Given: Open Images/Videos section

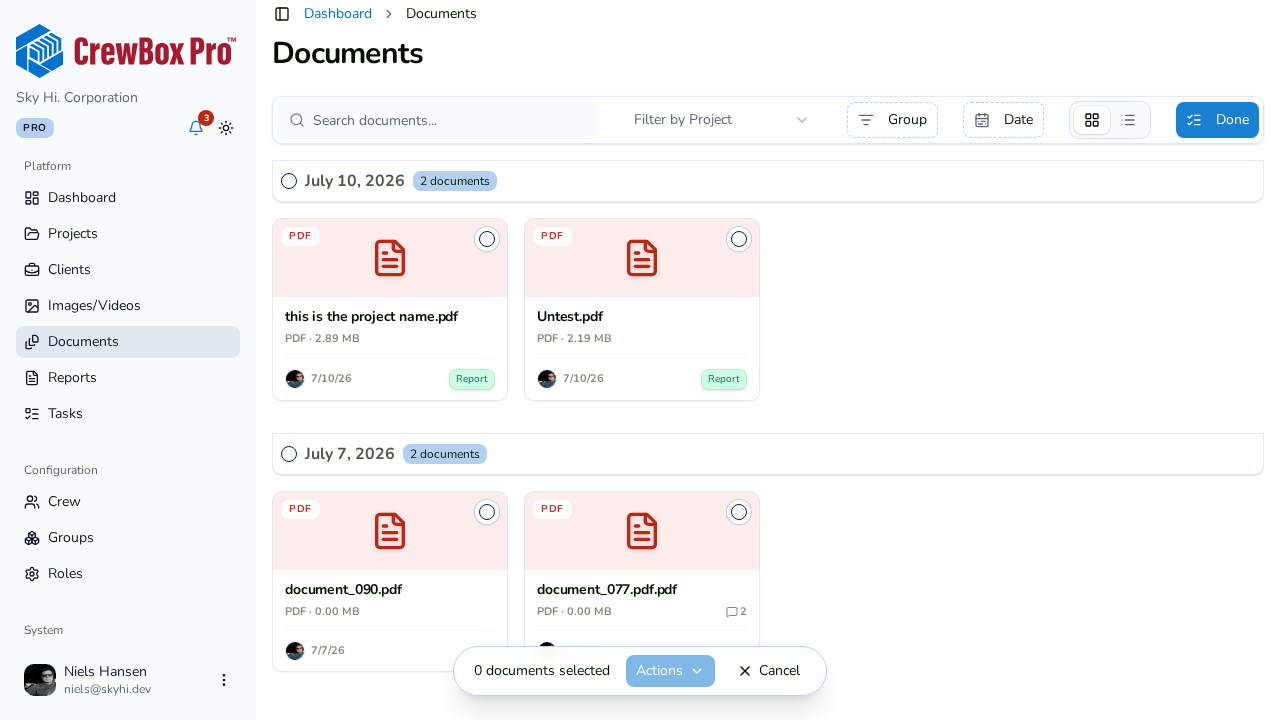Looking at the screenshot, I should click(128, 306).
